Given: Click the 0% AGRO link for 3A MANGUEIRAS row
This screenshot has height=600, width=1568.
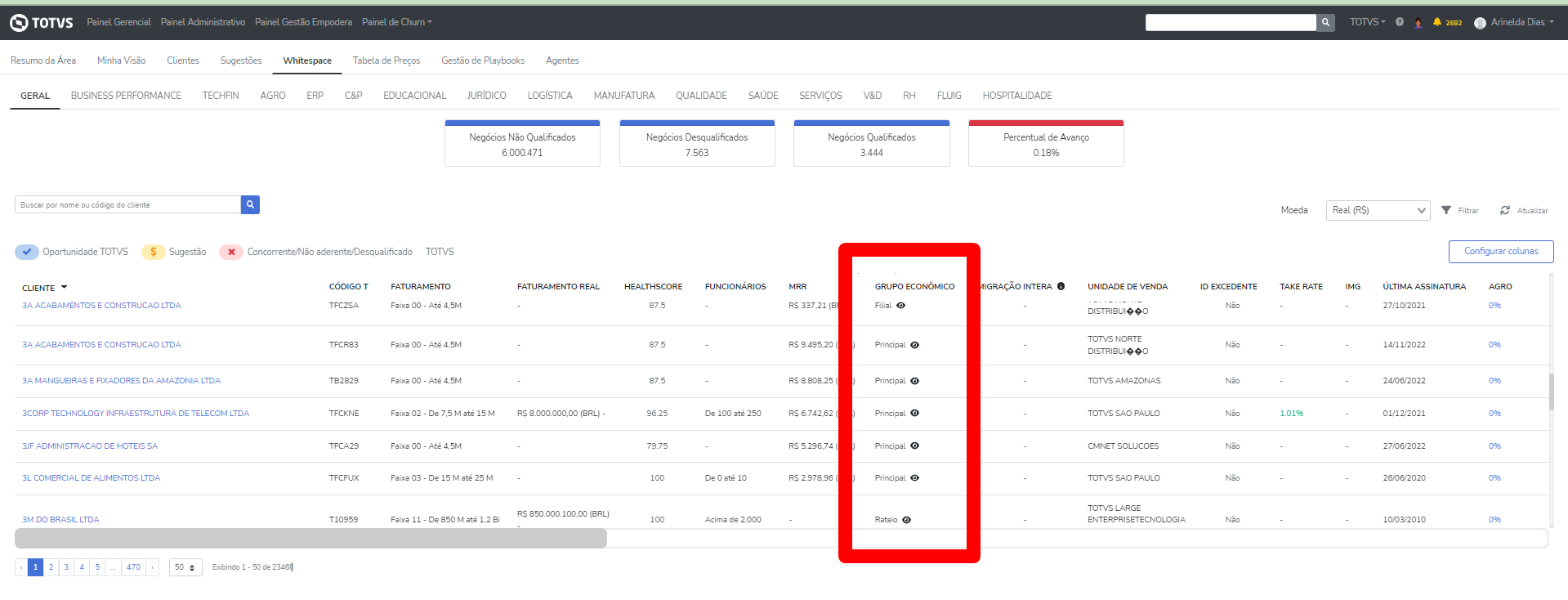Looking at the screenshot, I should coord(1494,381).
